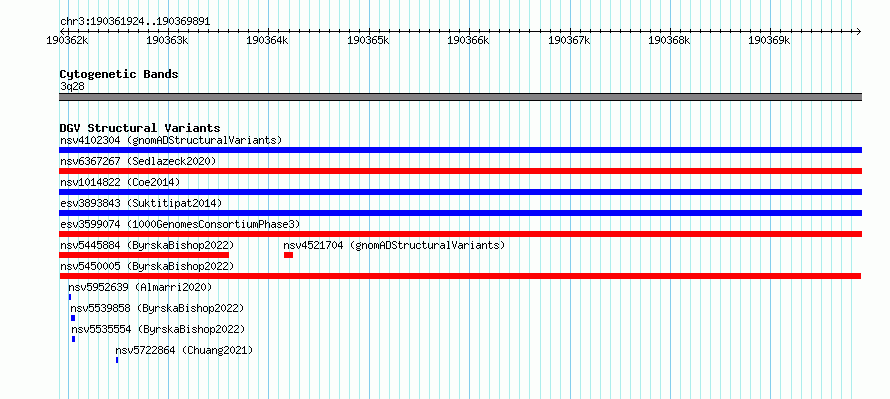Click the blue bar under esv3893843
890x399 pixels.
point(460,213)
